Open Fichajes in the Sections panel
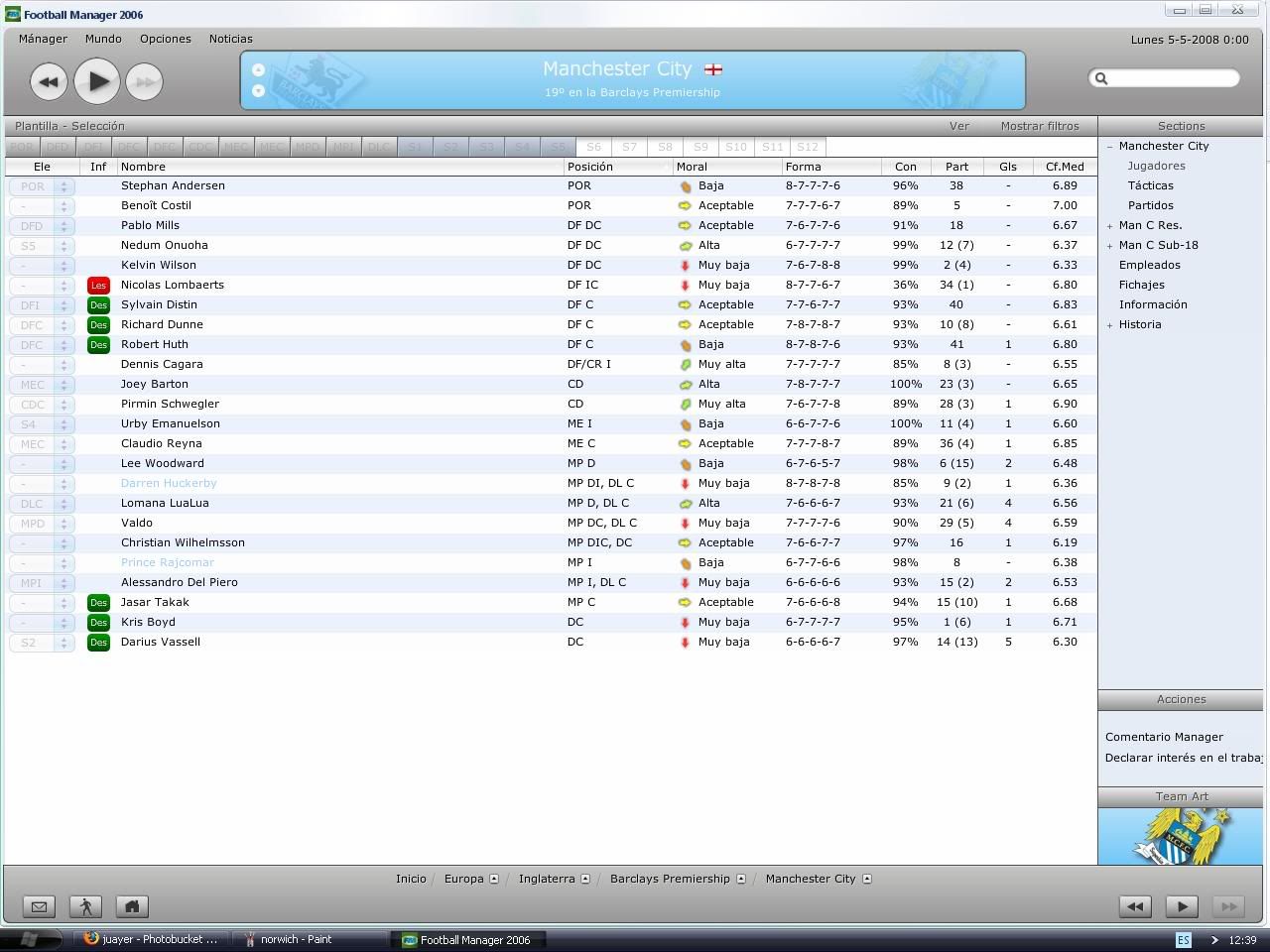 1141,285
